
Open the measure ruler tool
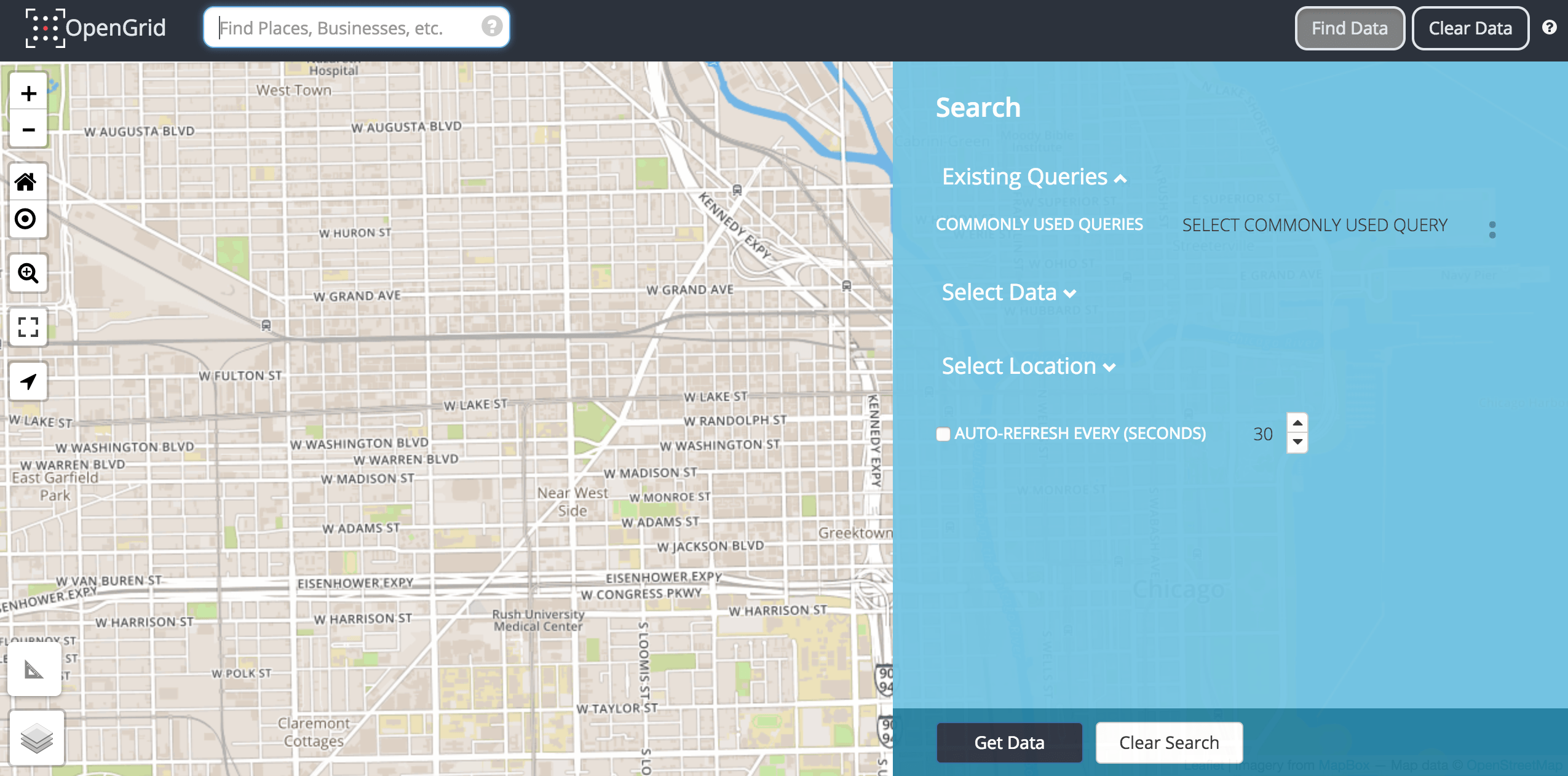pos(34,670)
